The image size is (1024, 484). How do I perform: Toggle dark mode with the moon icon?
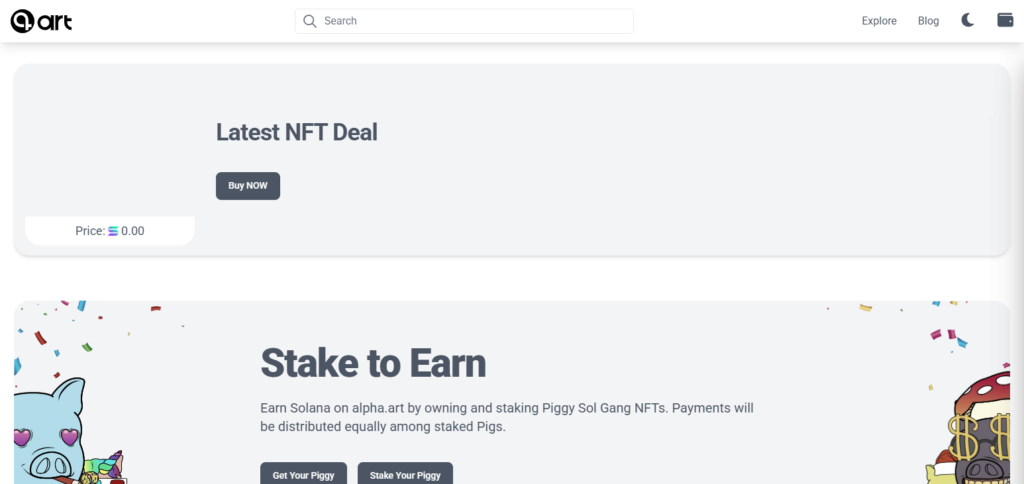pyautogui.click(x=968, y=20)
